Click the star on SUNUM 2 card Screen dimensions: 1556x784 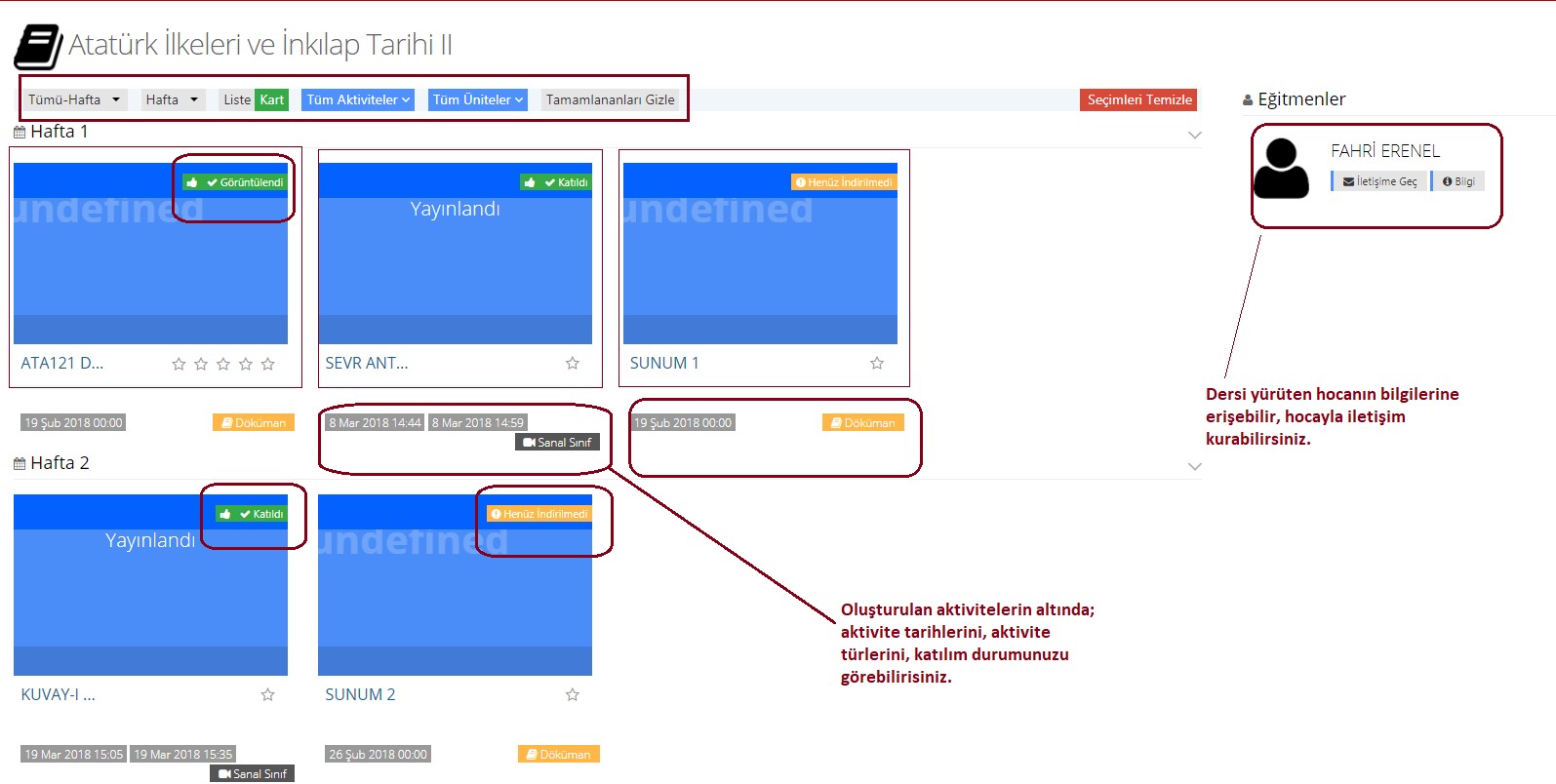click(573, 695)
